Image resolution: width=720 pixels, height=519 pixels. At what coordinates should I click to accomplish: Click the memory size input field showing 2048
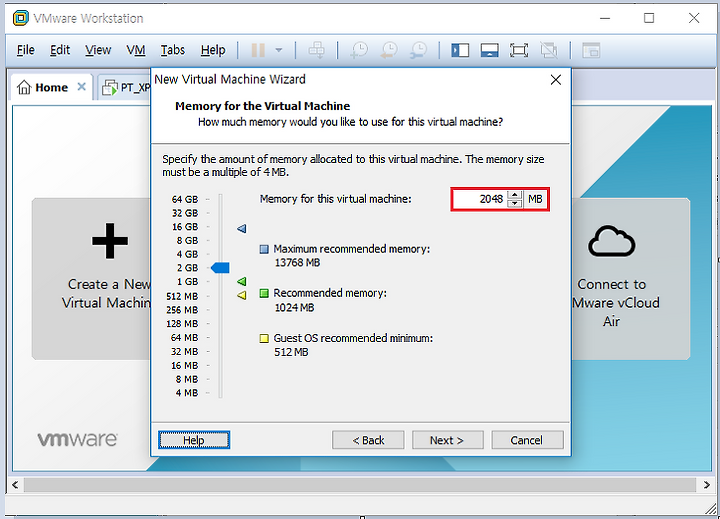(480, 199)
